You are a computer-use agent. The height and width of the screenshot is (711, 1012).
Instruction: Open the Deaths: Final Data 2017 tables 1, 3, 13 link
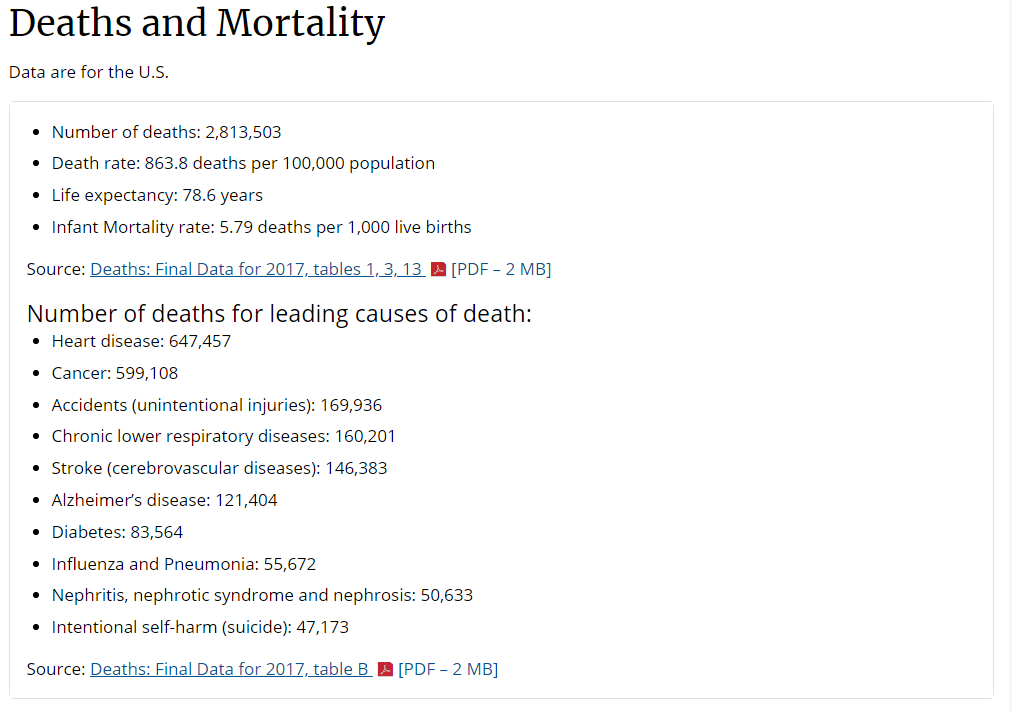click(256, 269)
